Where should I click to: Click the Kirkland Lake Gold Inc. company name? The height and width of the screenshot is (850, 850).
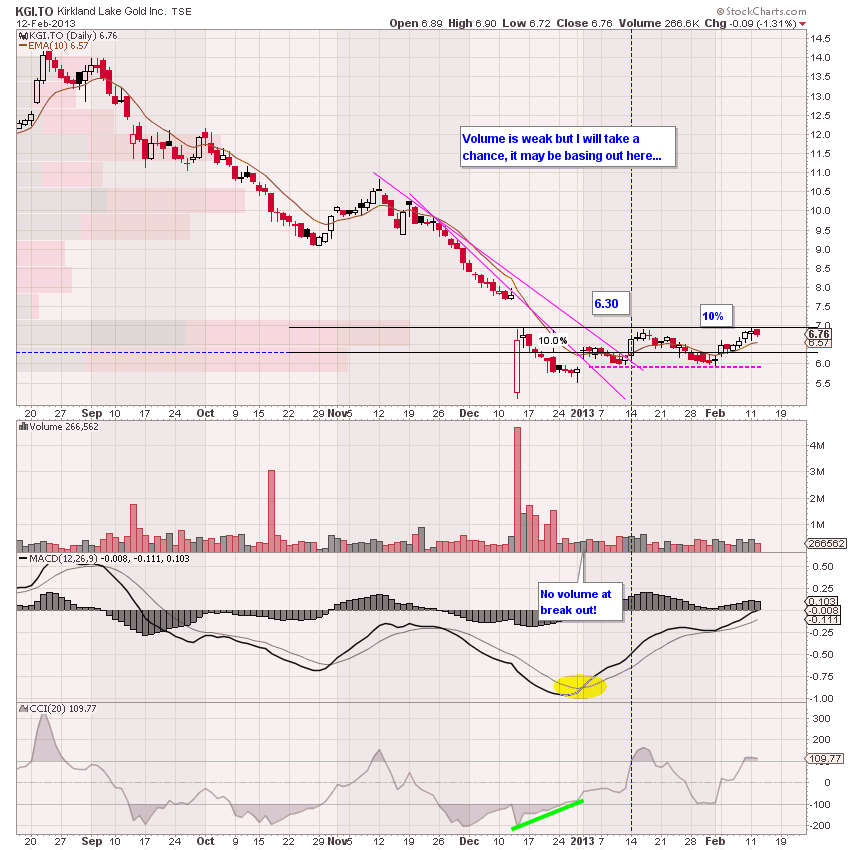point(111,11)
